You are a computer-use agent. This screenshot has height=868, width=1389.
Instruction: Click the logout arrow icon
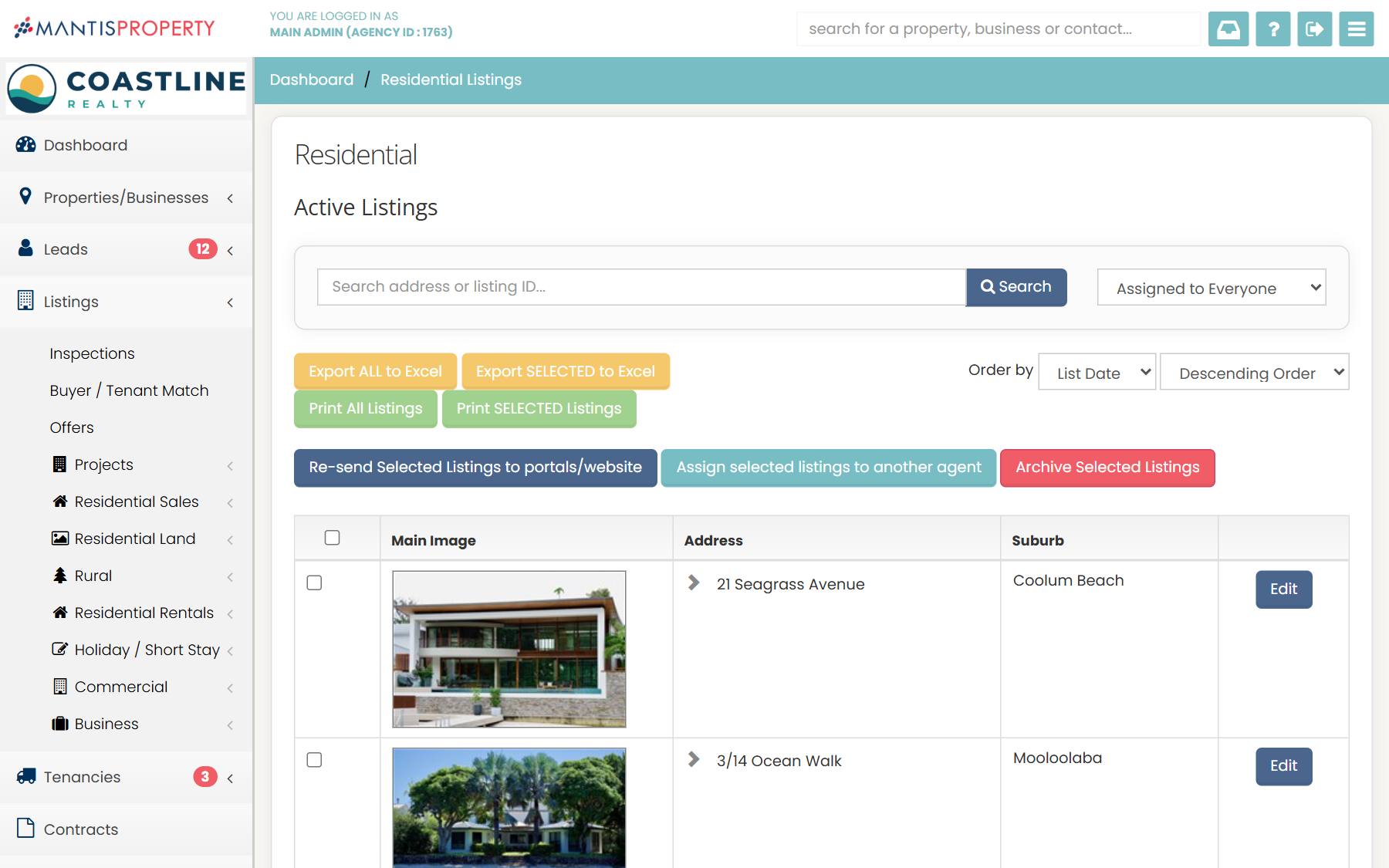[1315, 29]
